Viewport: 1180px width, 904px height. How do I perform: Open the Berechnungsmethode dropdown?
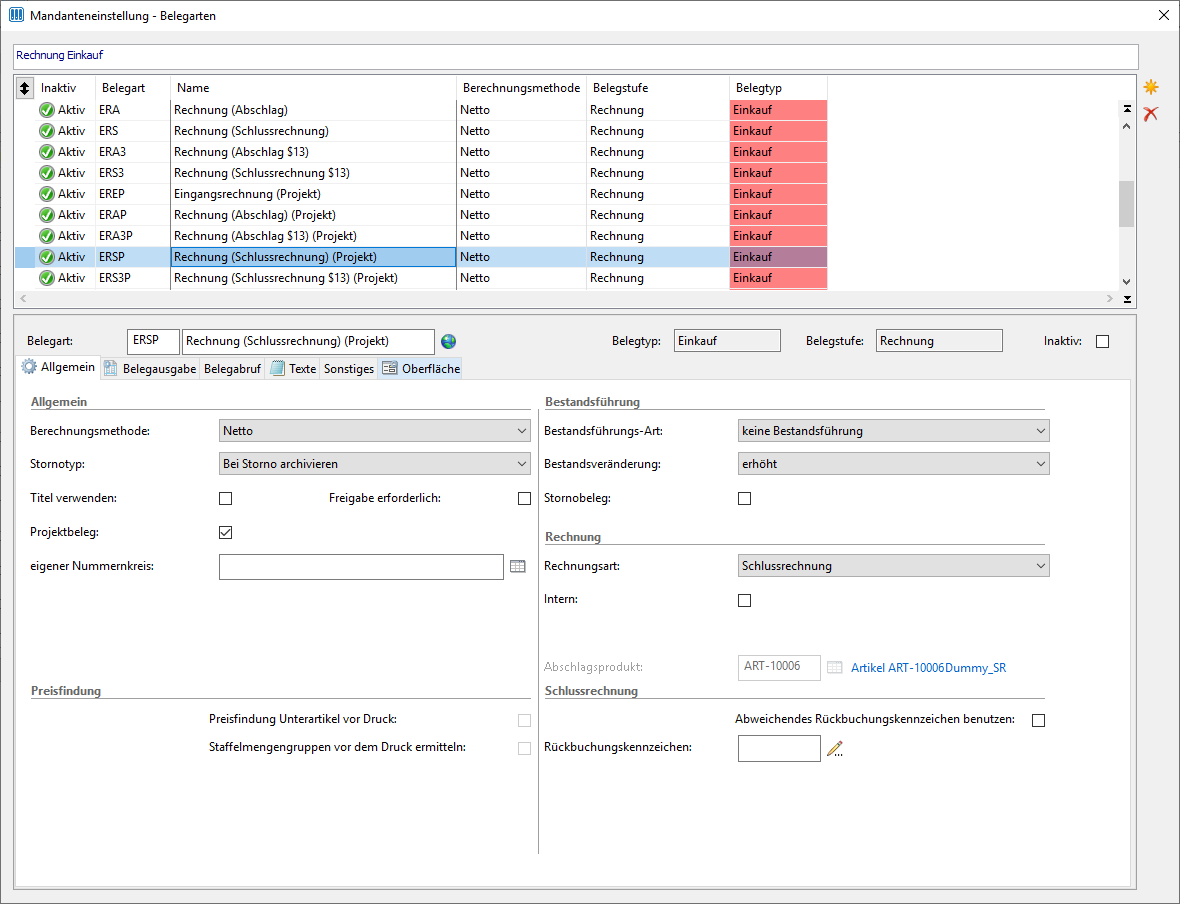click(x=375, y=431)
